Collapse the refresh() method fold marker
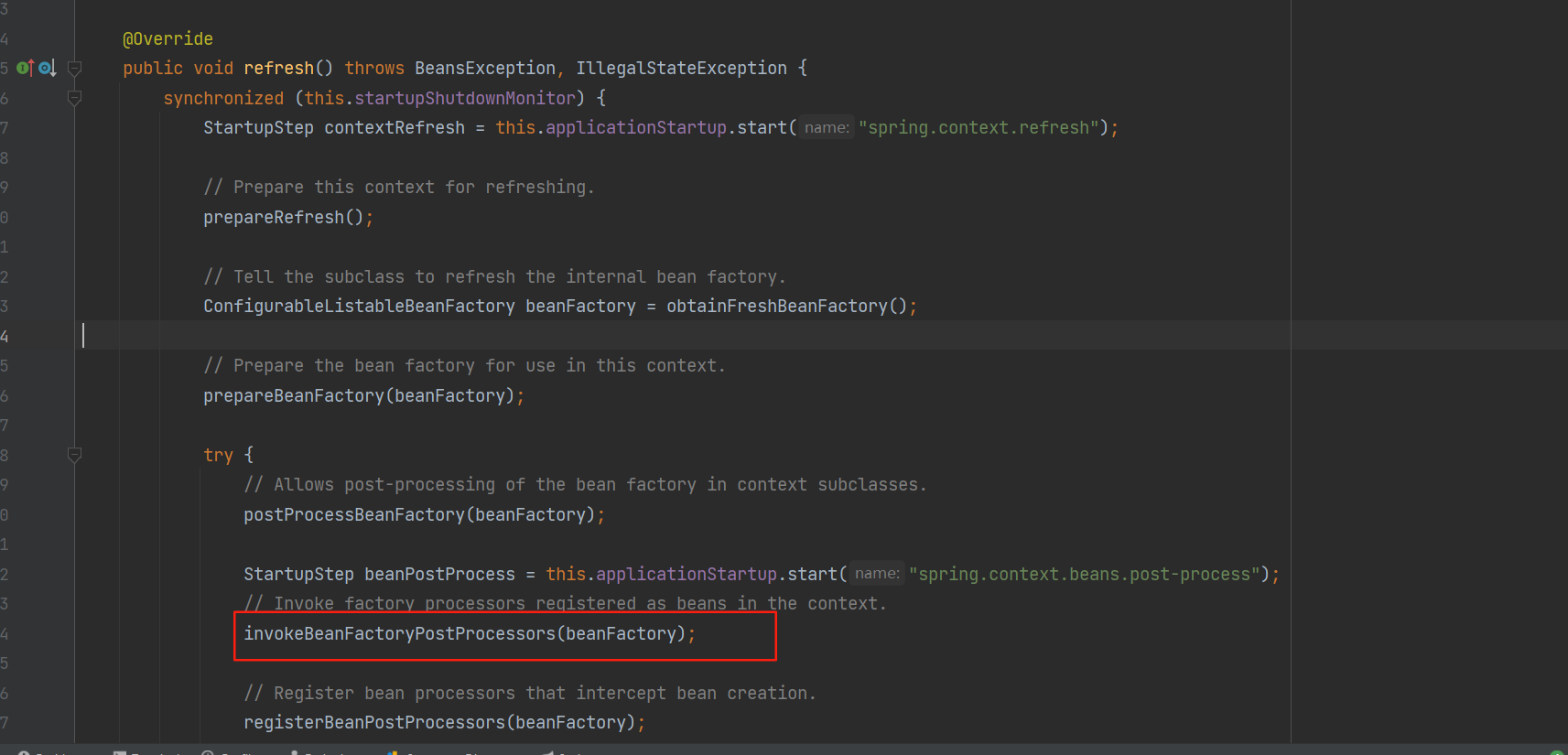 75,68
